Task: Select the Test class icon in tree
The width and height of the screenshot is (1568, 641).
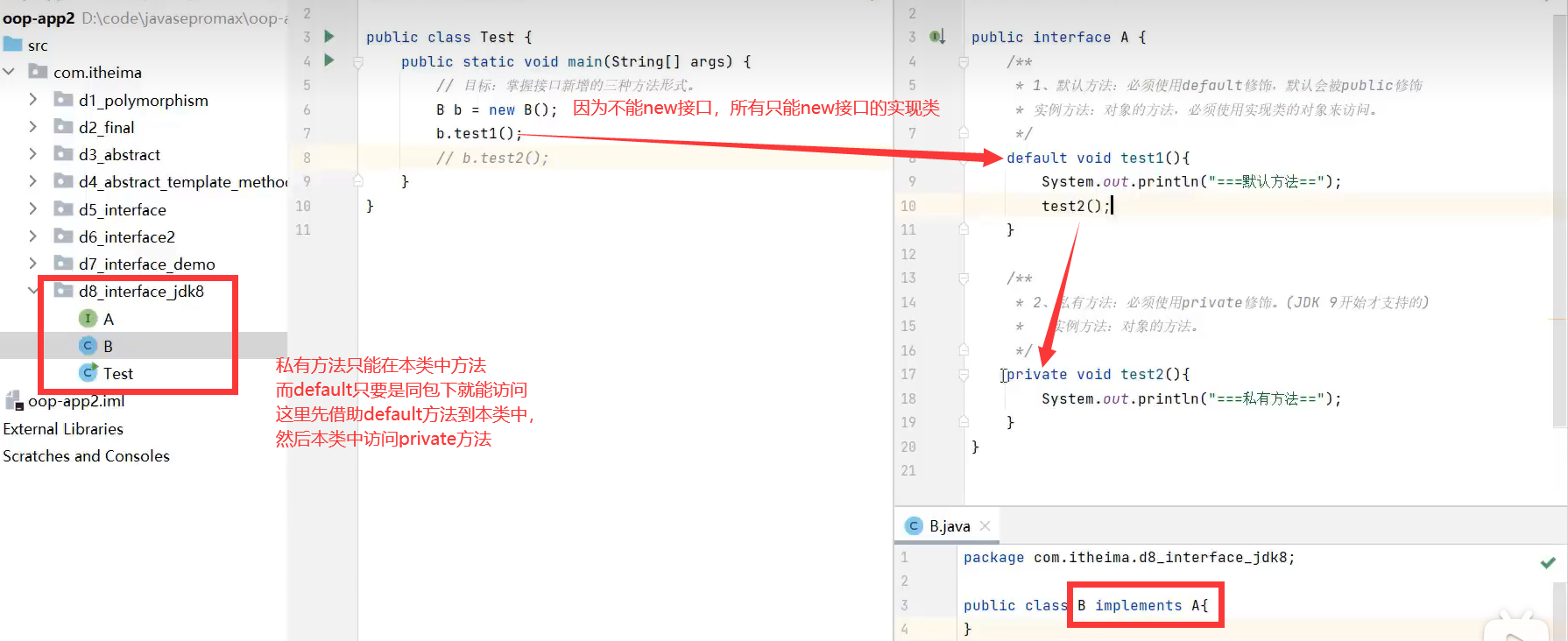Action: [88, 373]
